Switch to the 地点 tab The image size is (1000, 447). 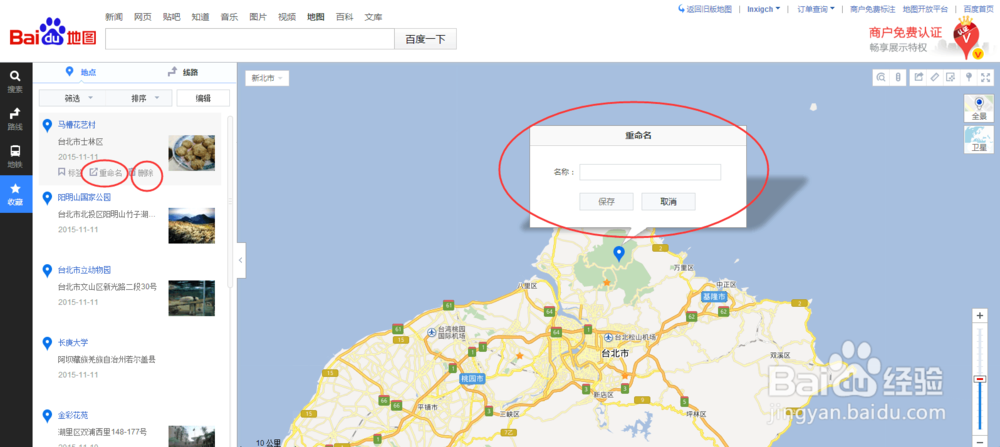[x=81, y=73]
